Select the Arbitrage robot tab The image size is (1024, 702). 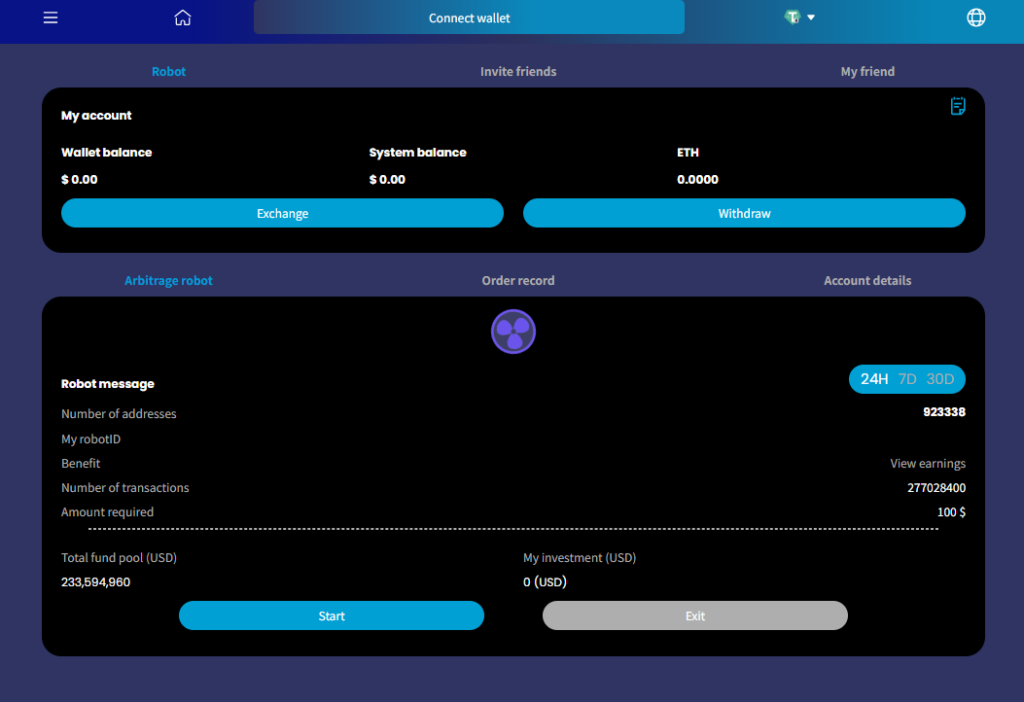coord(169,281)
